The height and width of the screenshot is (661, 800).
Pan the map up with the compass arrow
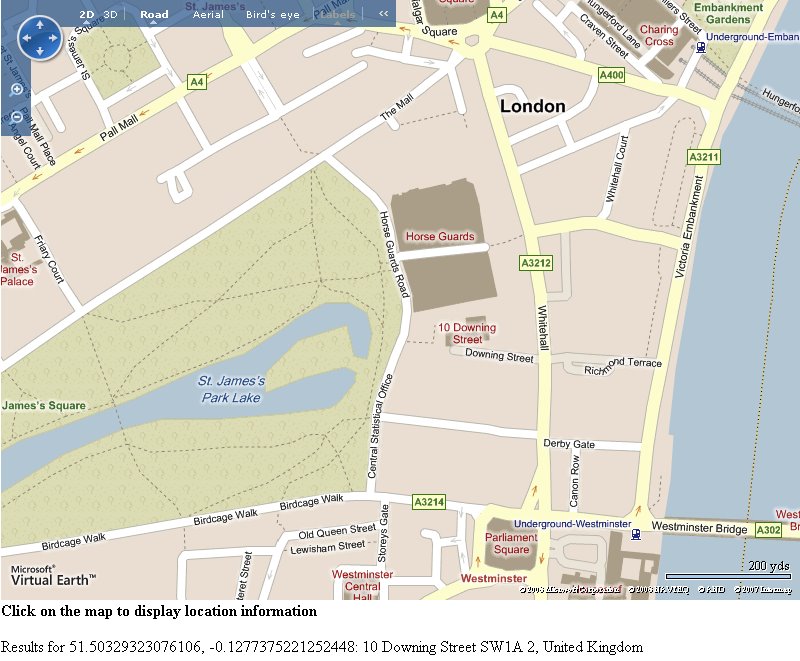coord(40,24)
